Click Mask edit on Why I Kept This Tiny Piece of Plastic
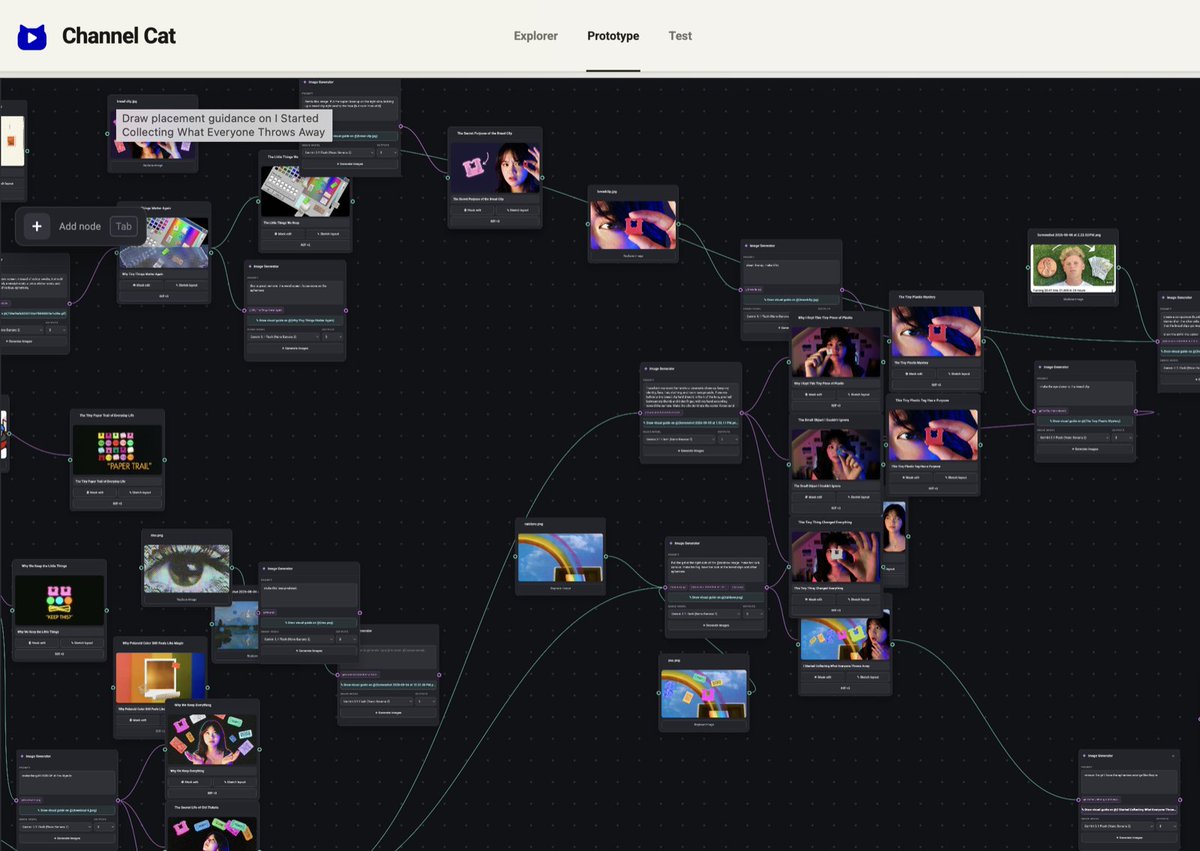Viewport: 1200px width, 851px height. click(x=815, y=394)
